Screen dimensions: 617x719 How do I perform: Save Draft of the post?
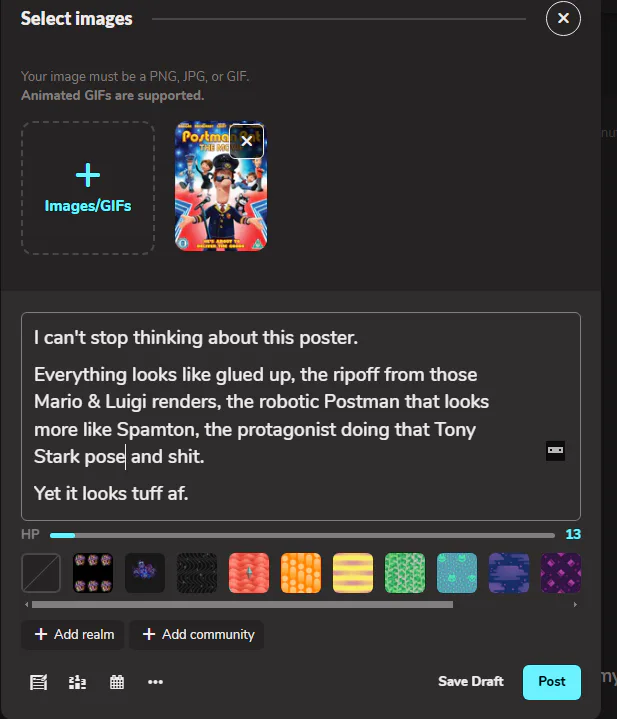[470, 682]
